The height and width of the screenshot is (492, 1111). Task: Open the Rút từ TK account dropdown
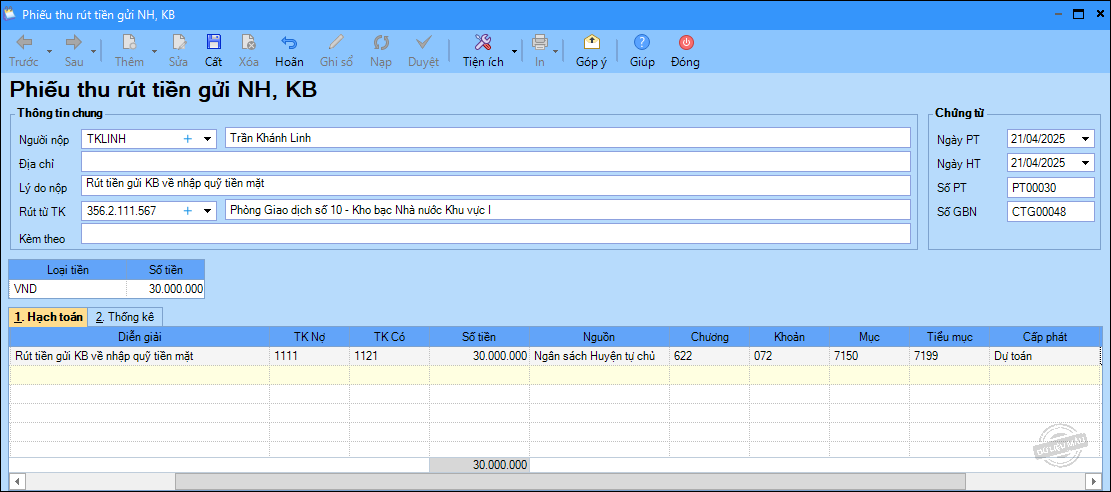click(208, 211)
